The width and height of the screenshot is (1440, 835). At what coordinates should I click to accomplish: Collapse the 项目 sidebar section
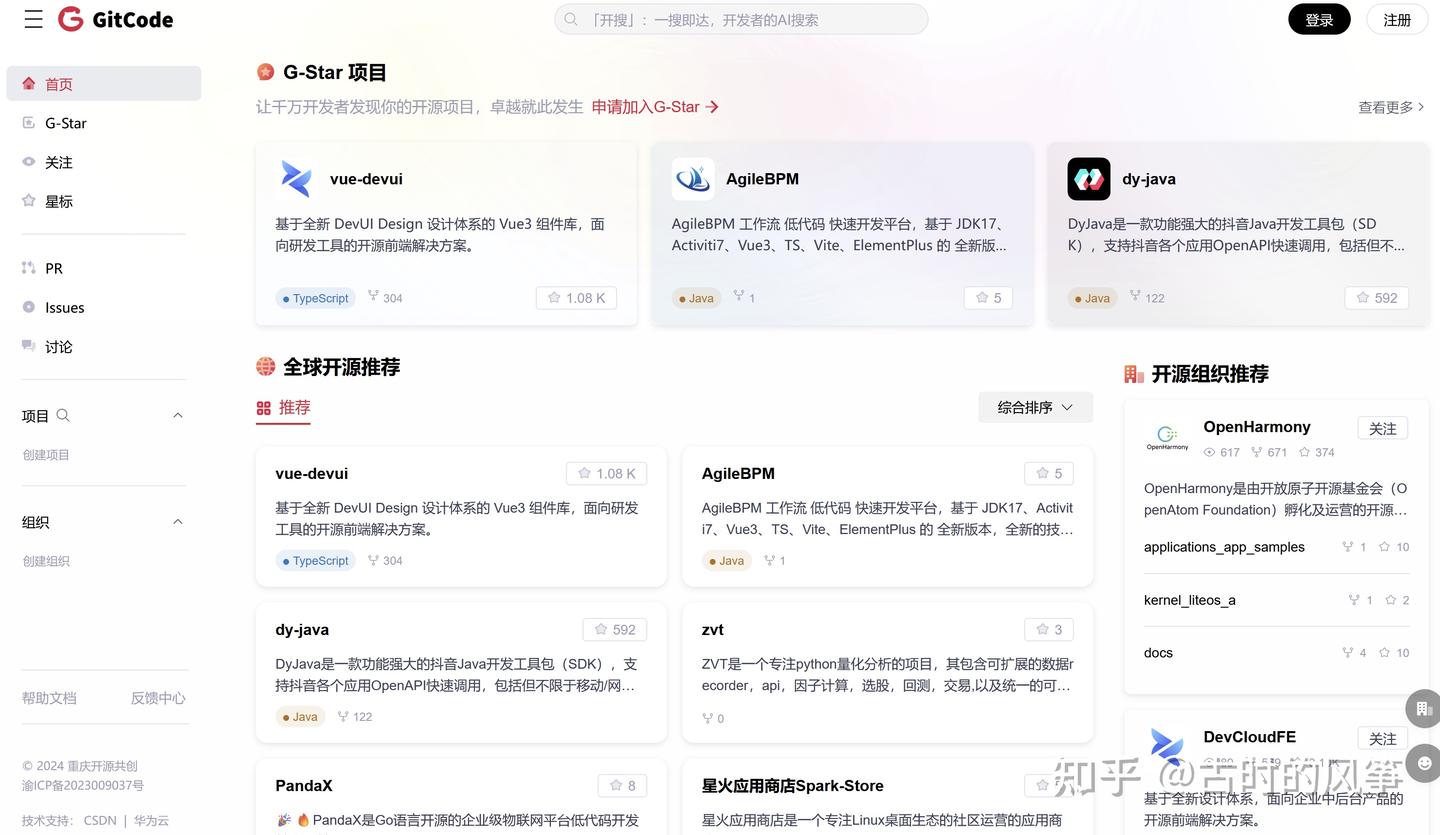click(177, 414)
